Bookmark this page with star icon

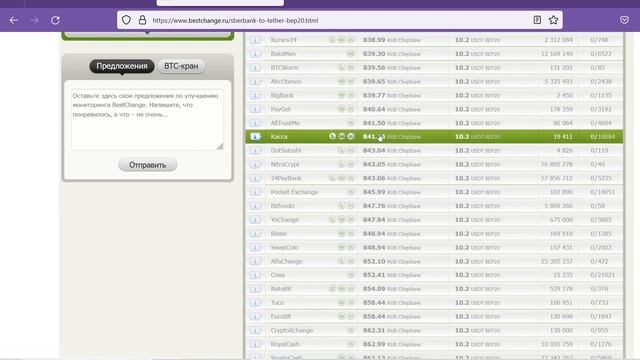tap(553, 20)
